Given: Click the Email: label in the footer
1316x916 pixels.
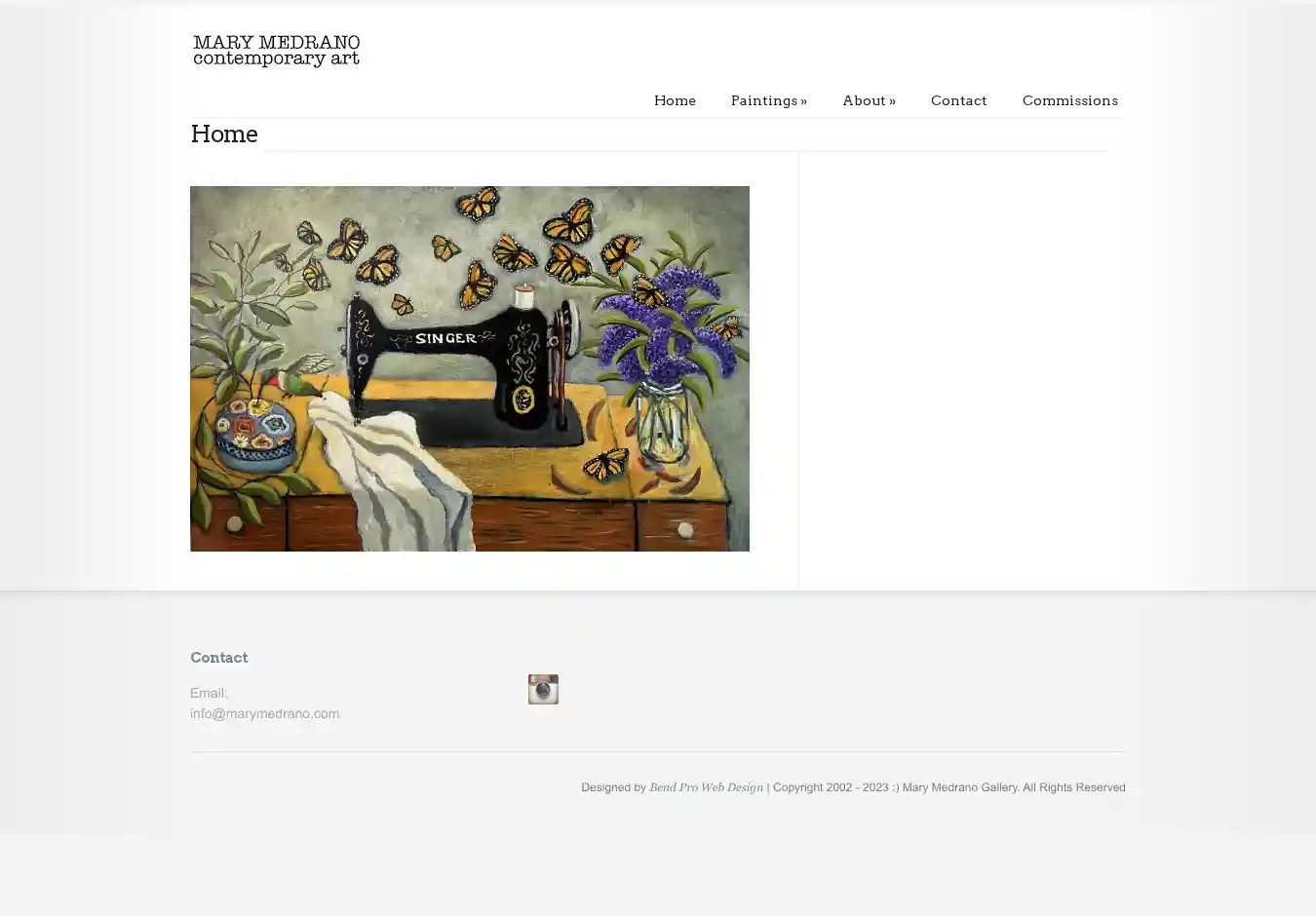Looking at the screenshot, I should point(209,693).
